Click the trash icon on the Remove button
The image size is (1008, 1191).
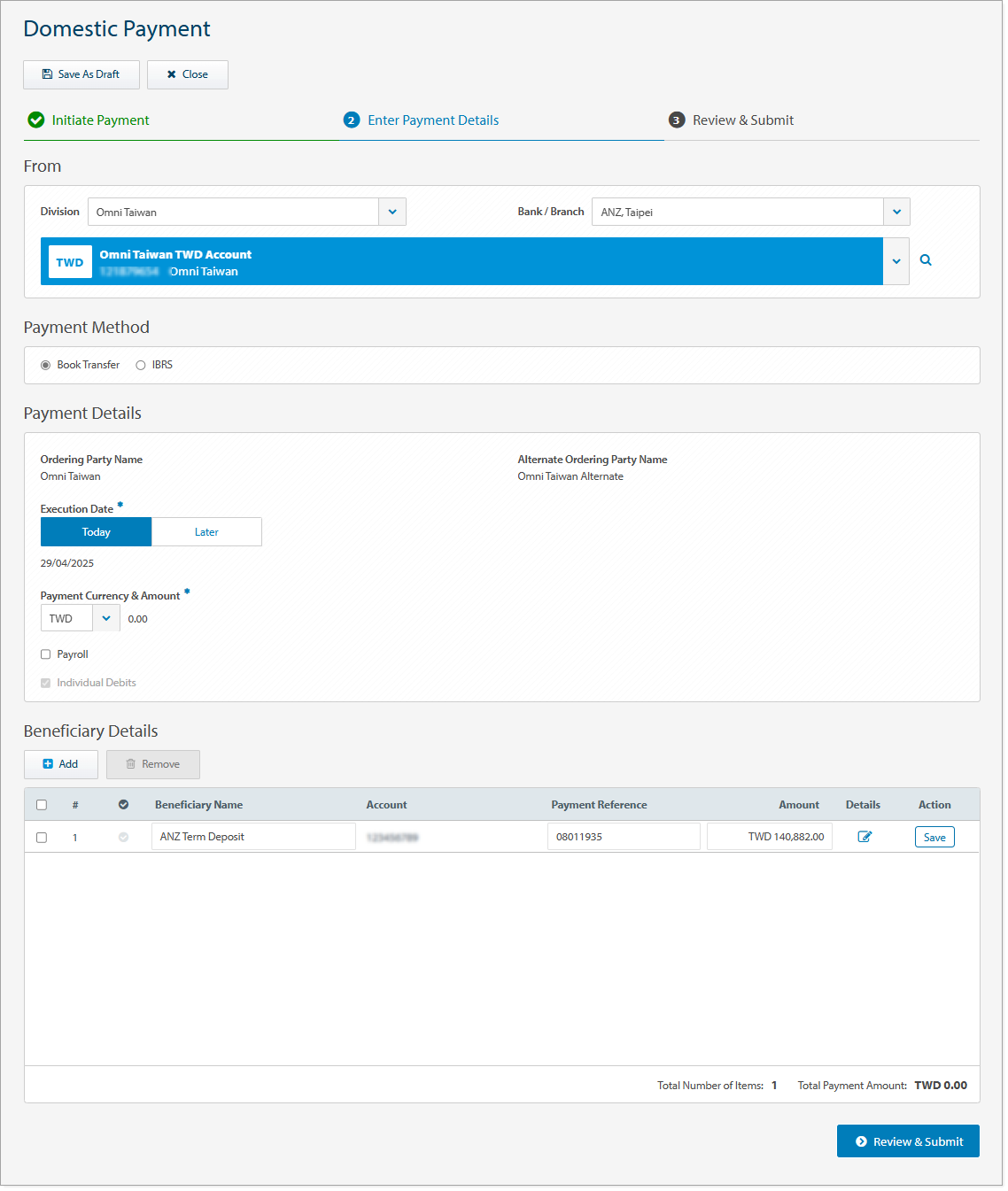pyautogui.click(x=132, y=764)
